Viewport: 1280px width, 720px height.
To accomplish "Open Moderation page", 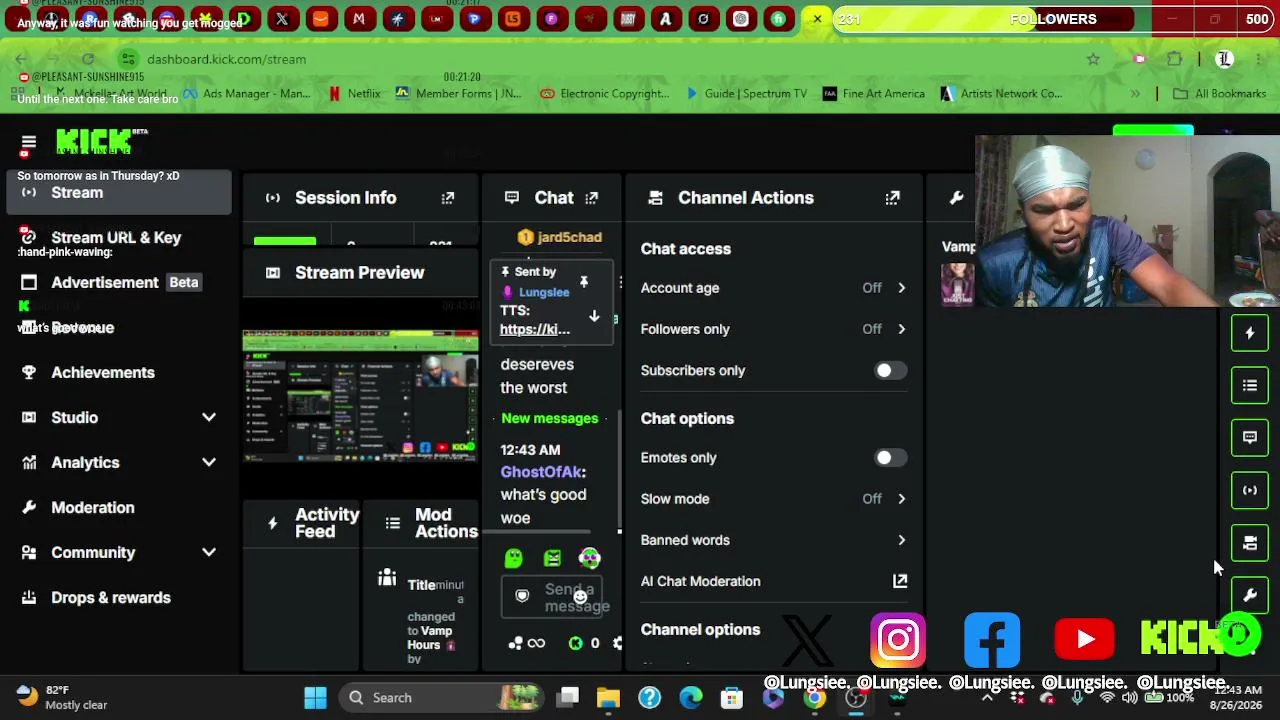I will 119,508.
